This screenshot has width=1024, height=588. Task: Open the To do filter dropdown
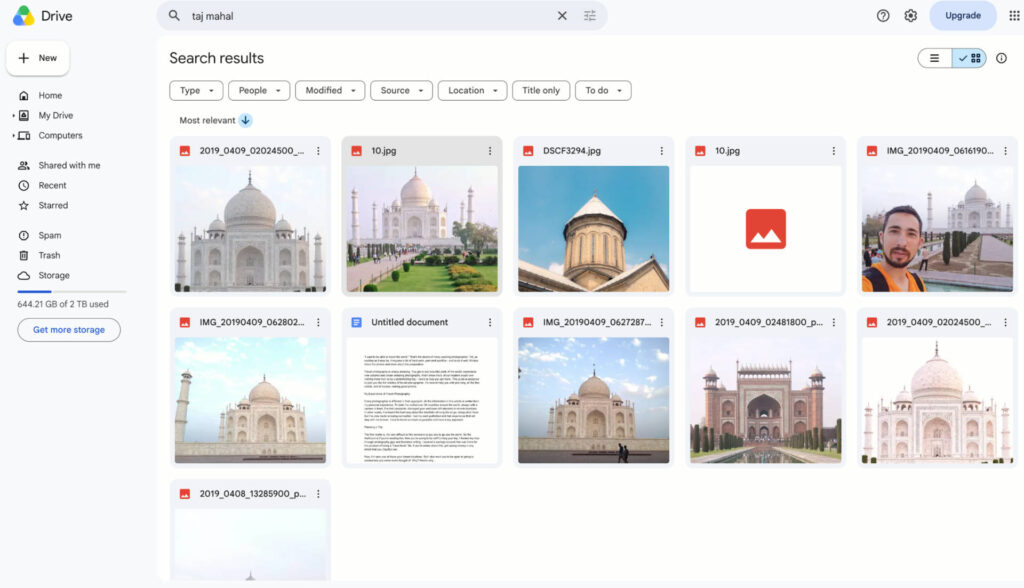(x=603, y=91)
